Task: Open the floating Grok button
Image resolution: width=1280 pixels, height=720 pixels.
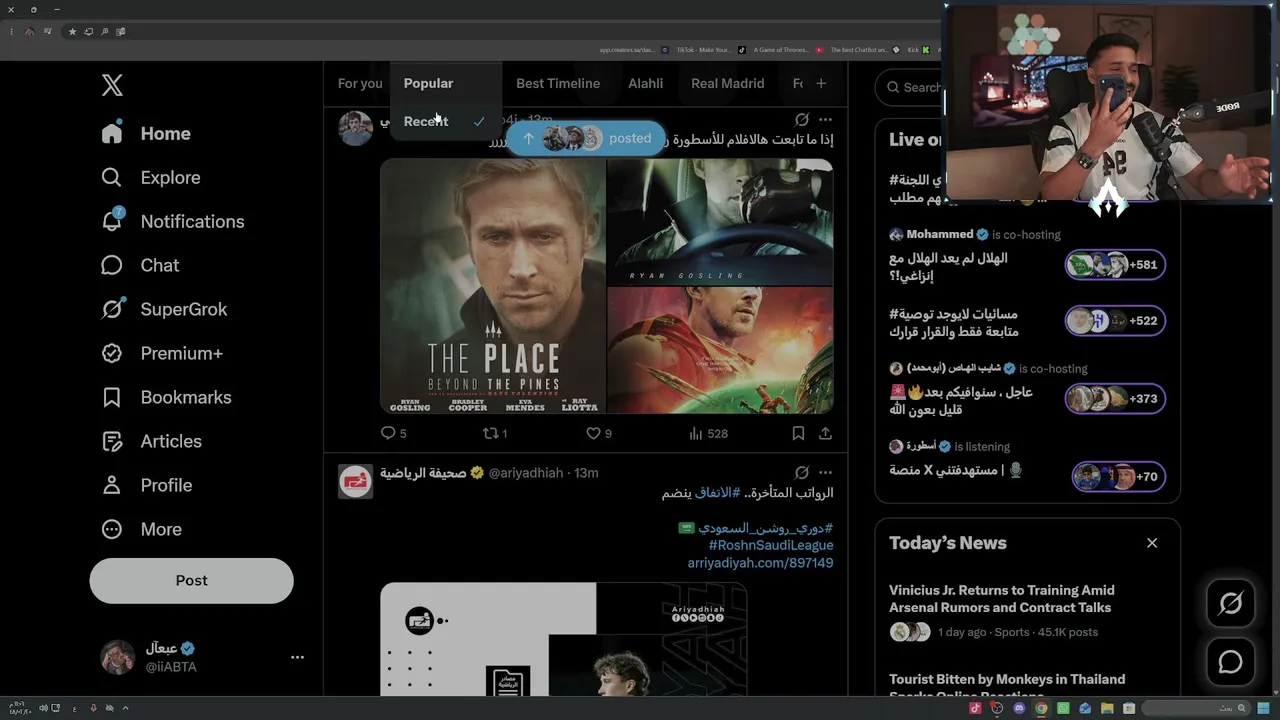Action: pos(1230,603)
